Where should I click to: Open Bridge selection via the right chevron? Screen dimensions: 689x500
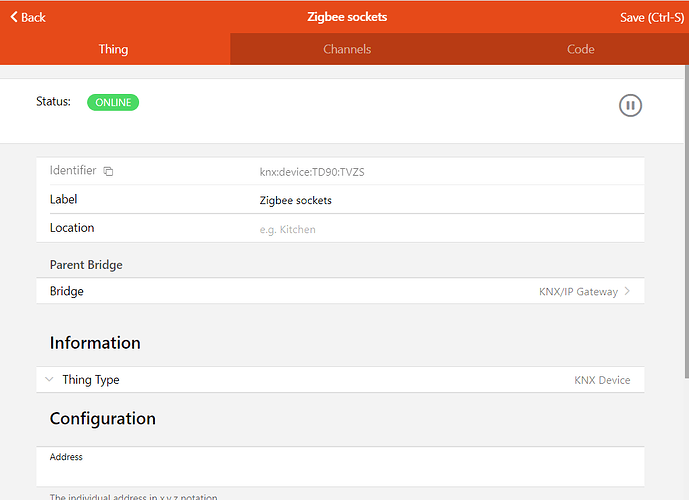click(627, 292)
